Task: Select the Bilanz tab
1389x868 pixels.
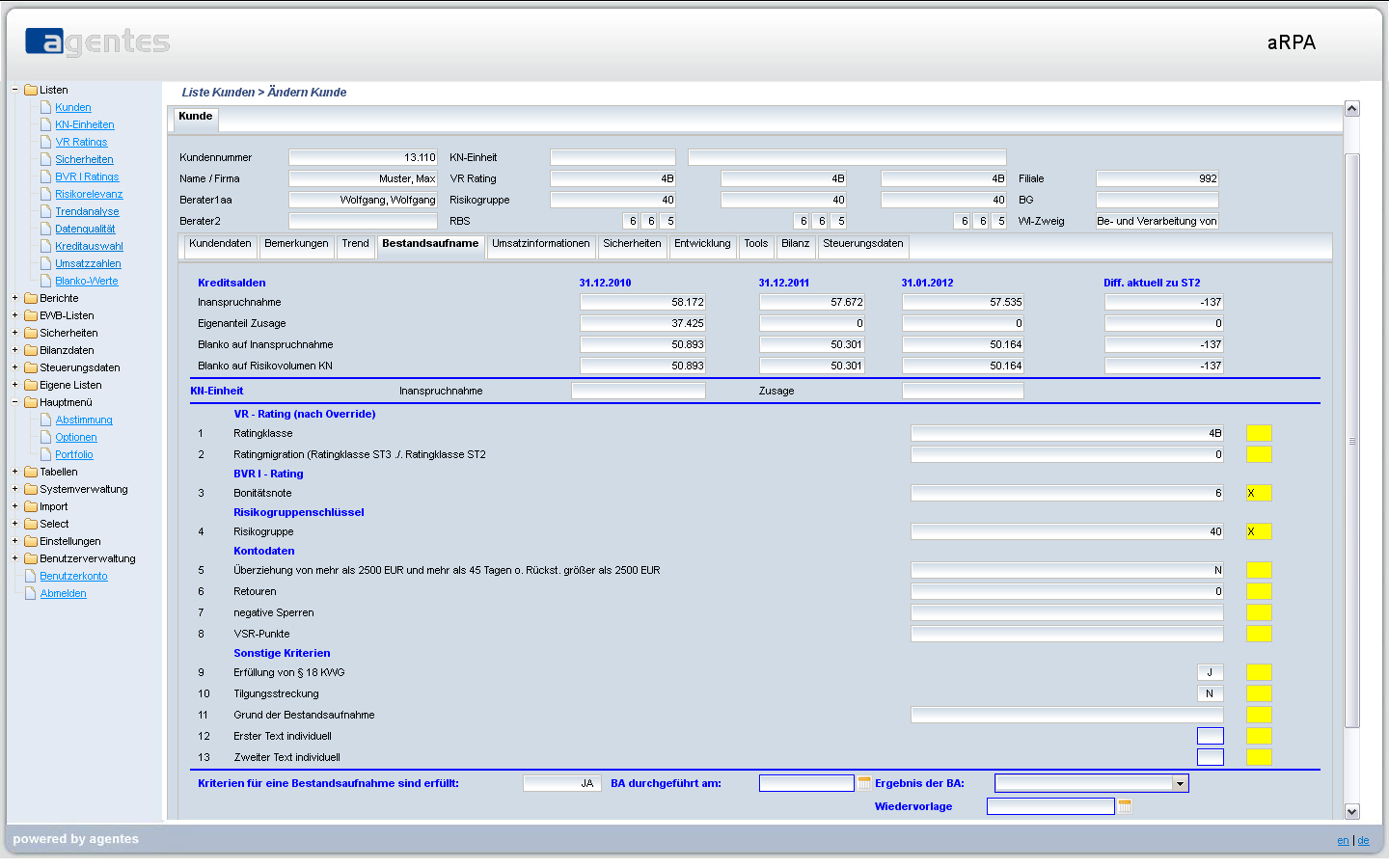Action: pyautogui.click(x=796, y=245)
